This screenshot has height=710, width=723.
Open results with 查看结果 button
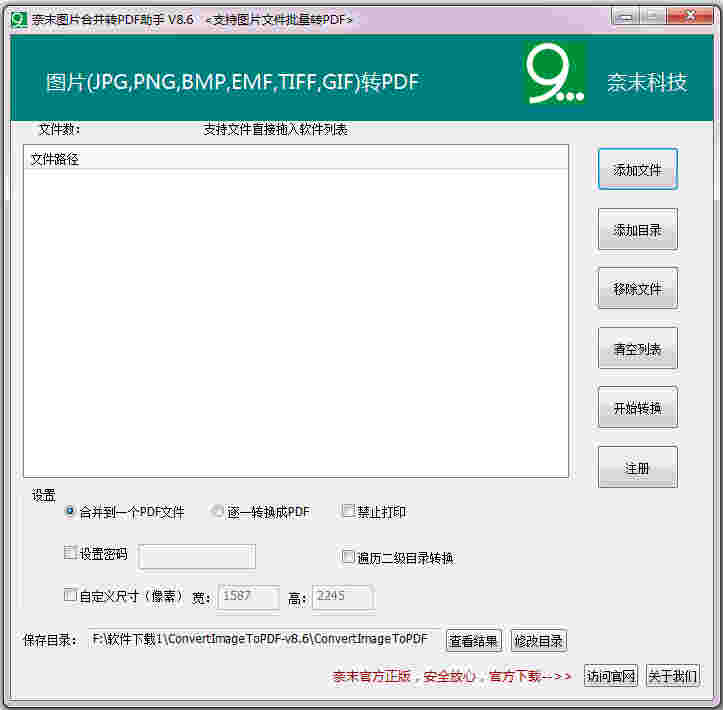[474, 641]
